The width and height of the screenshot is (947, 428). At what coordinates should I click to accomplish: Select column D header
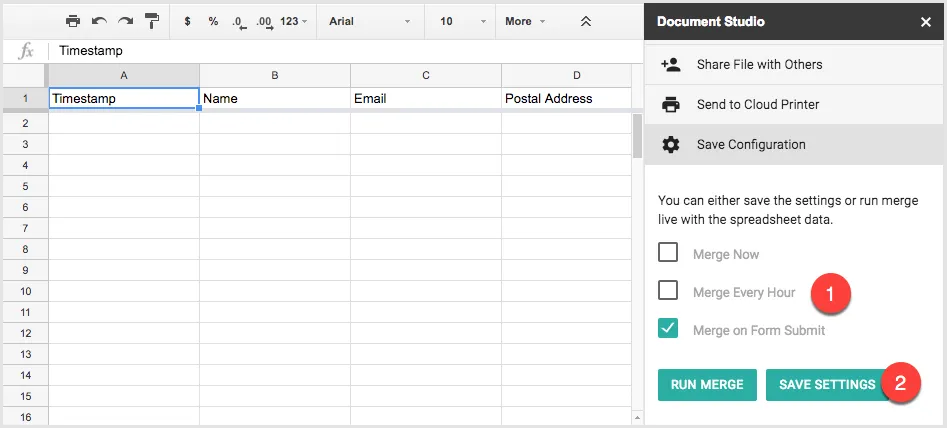point(567,75)
